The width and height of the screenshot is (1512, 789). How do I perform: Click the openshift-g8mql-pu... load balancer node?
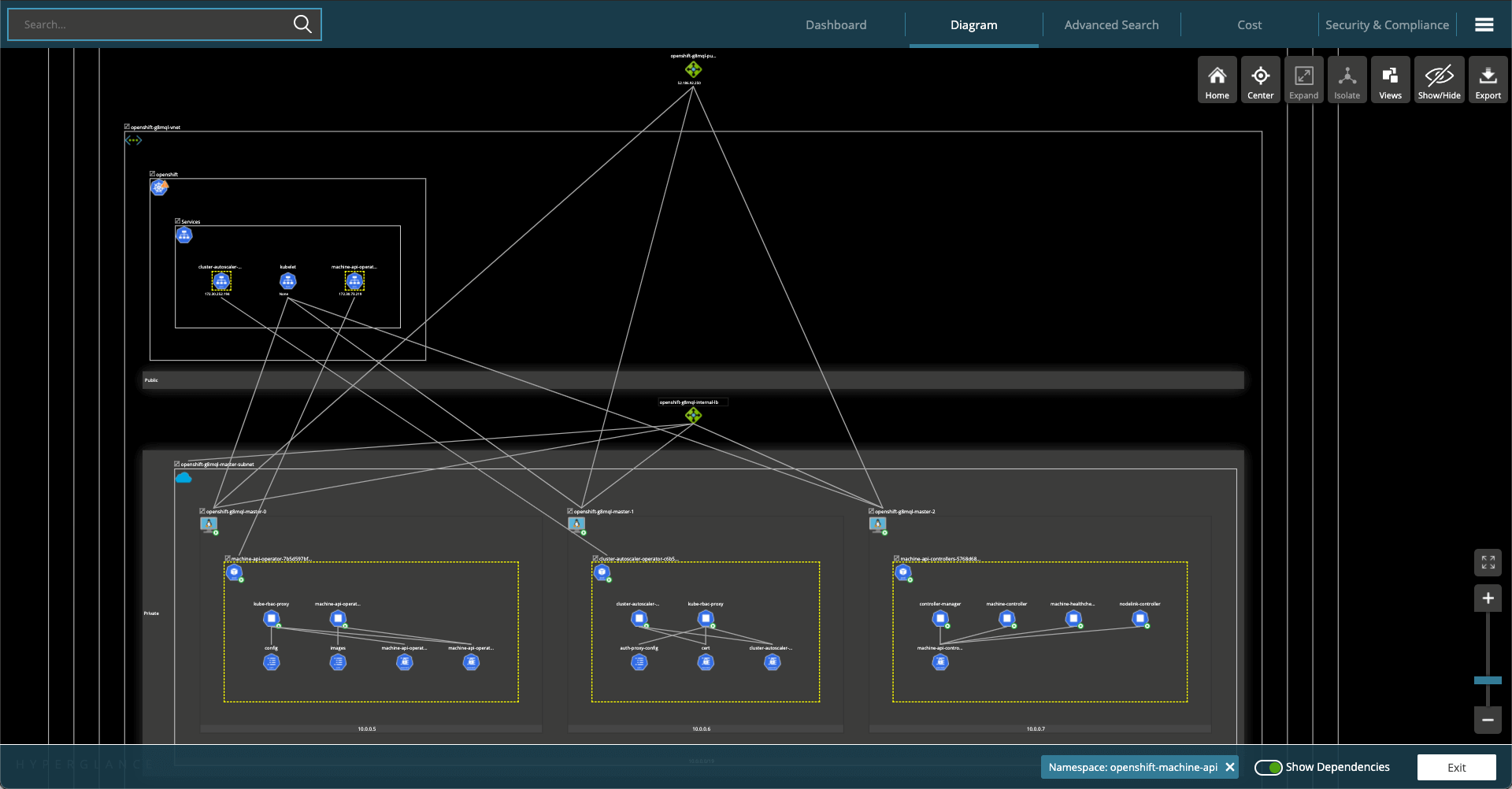point(693,70)
